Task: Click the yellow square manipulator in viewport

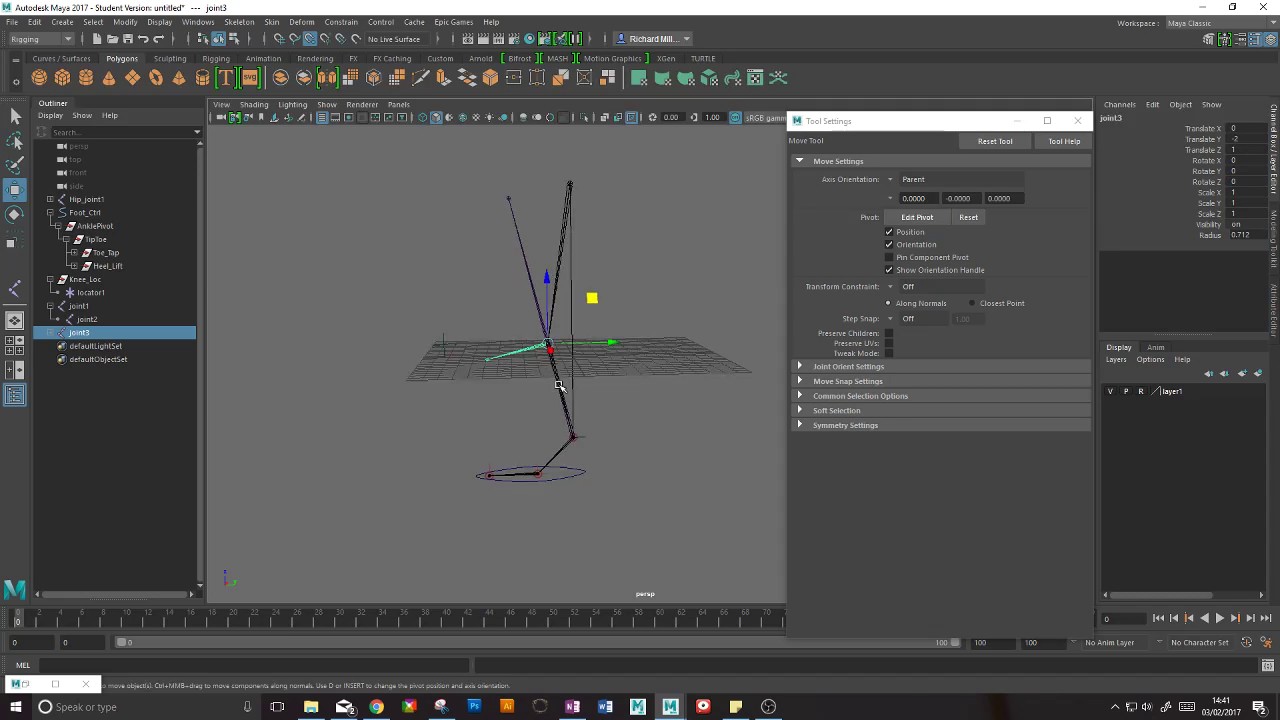Action: pyautogui.click(x=591, y=298)
